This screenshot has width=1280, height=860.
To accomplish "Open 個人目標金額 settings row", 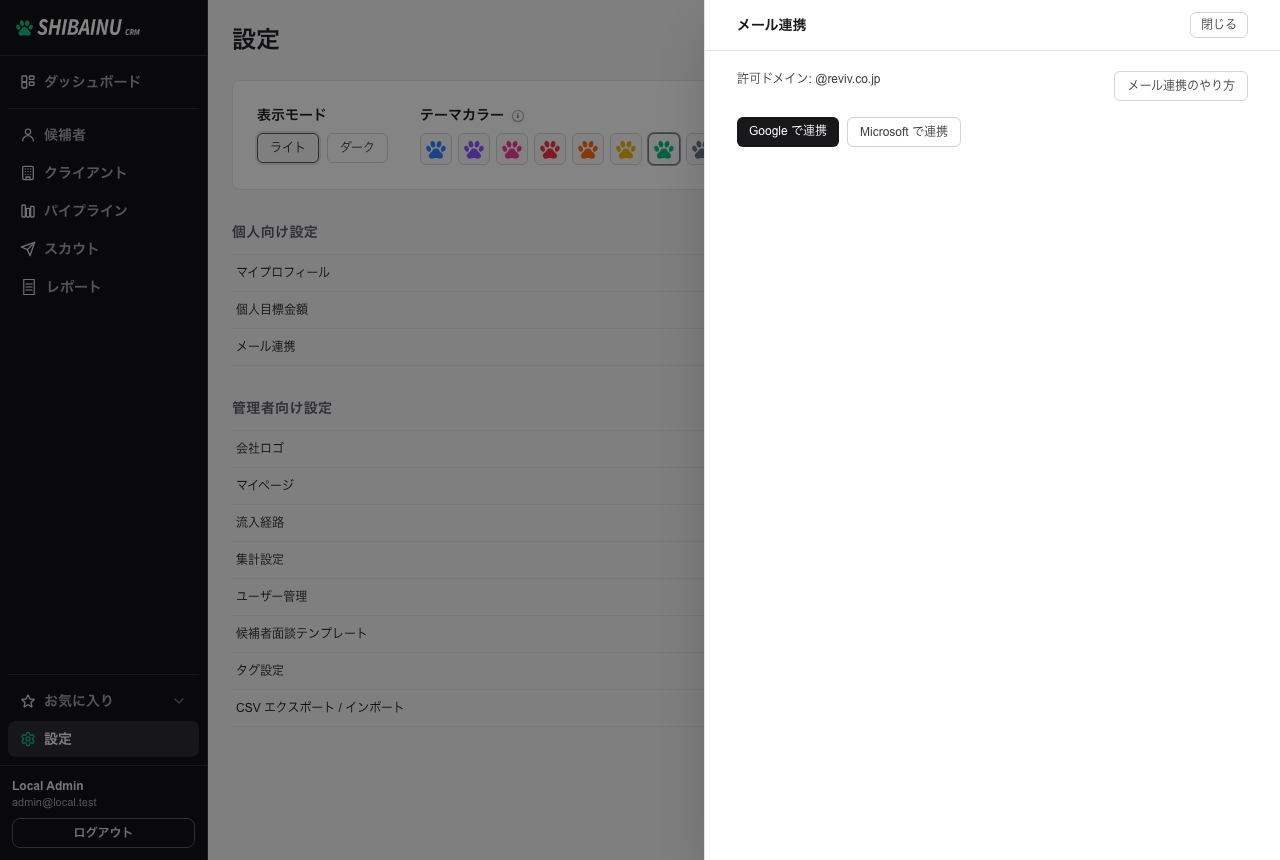I will pyautogui.click(x=468, y=310).
